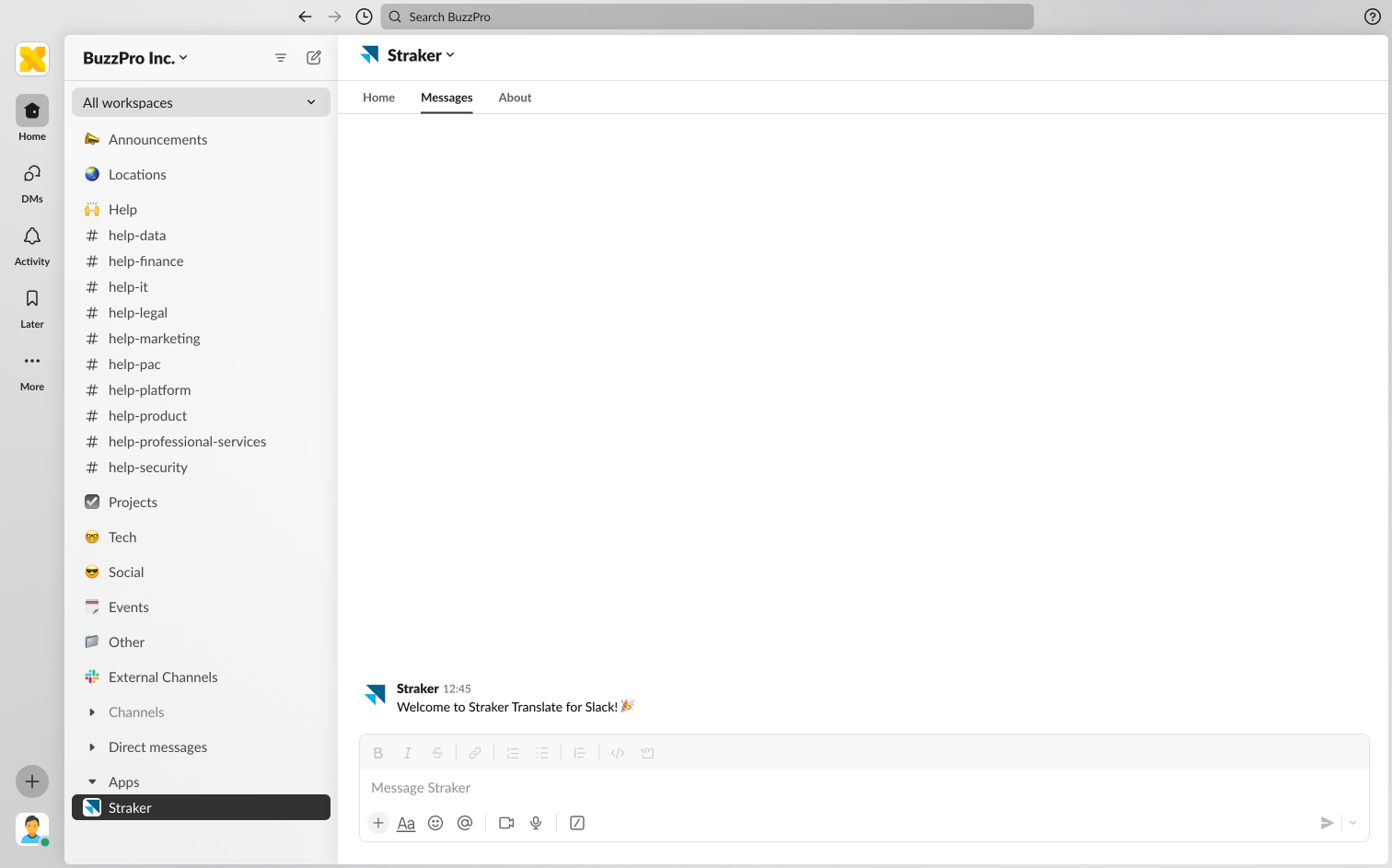
Task: Open the emoji picker
Action: click(x=435, y=823)
